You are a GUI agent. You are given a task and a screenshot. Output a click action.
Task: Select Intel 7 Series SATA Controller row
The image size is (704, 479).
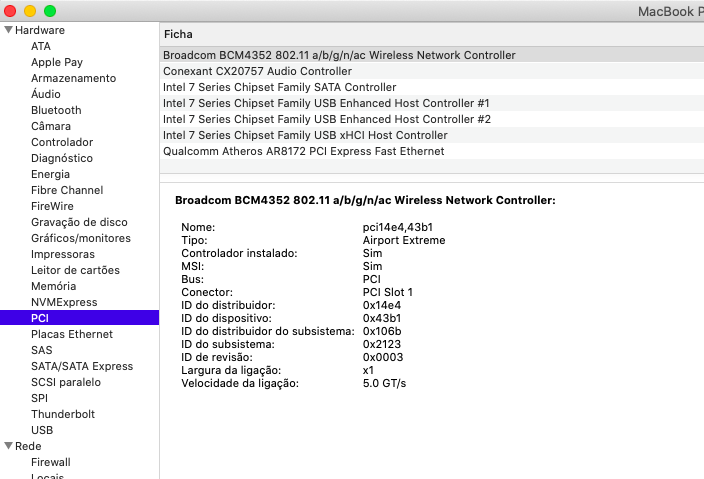tap(431, 87)
